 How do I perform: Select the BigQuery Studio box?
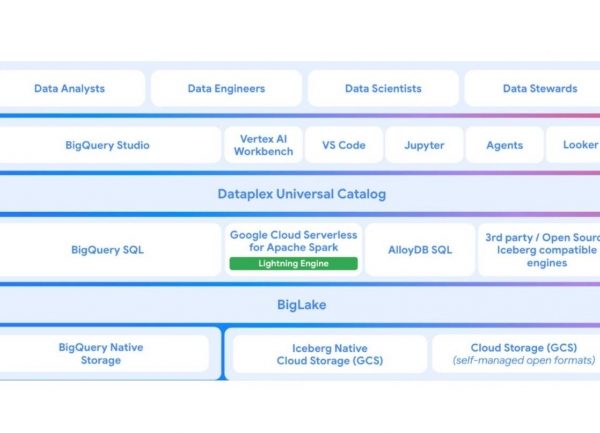[x=109, y=145]
